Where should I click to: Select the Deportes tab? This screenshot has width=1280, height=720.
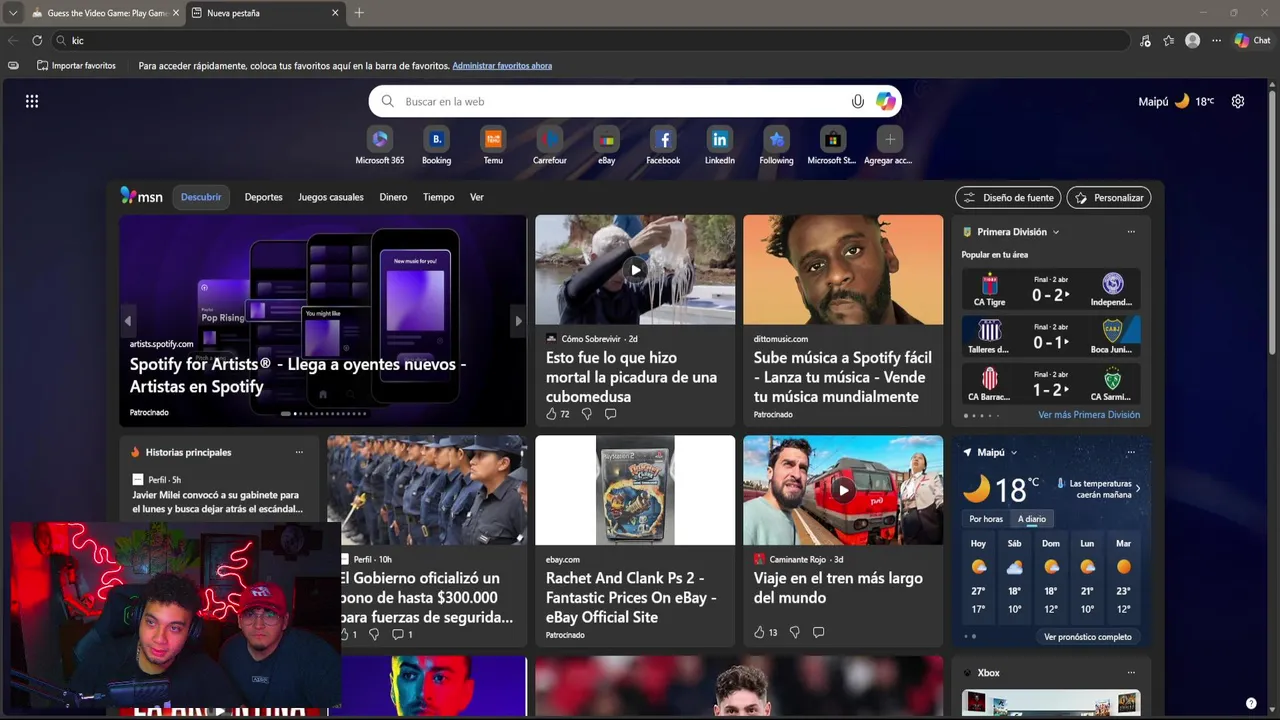pos(264,197)
